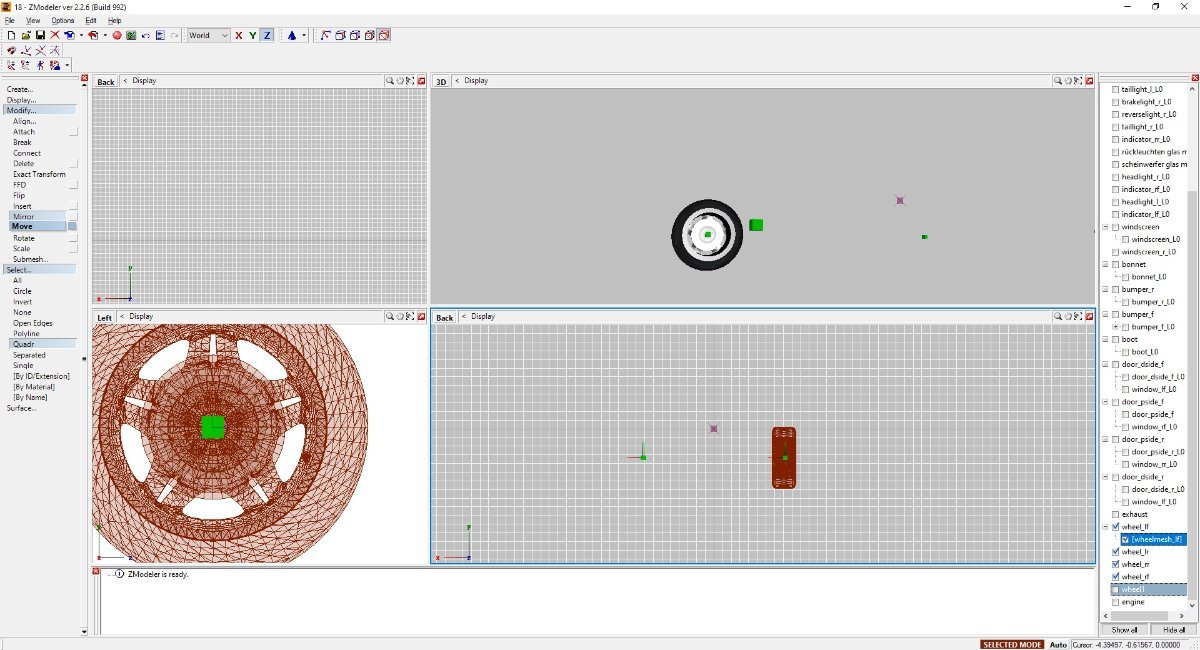Collapse the windscreen tree node

point(1106,227)
